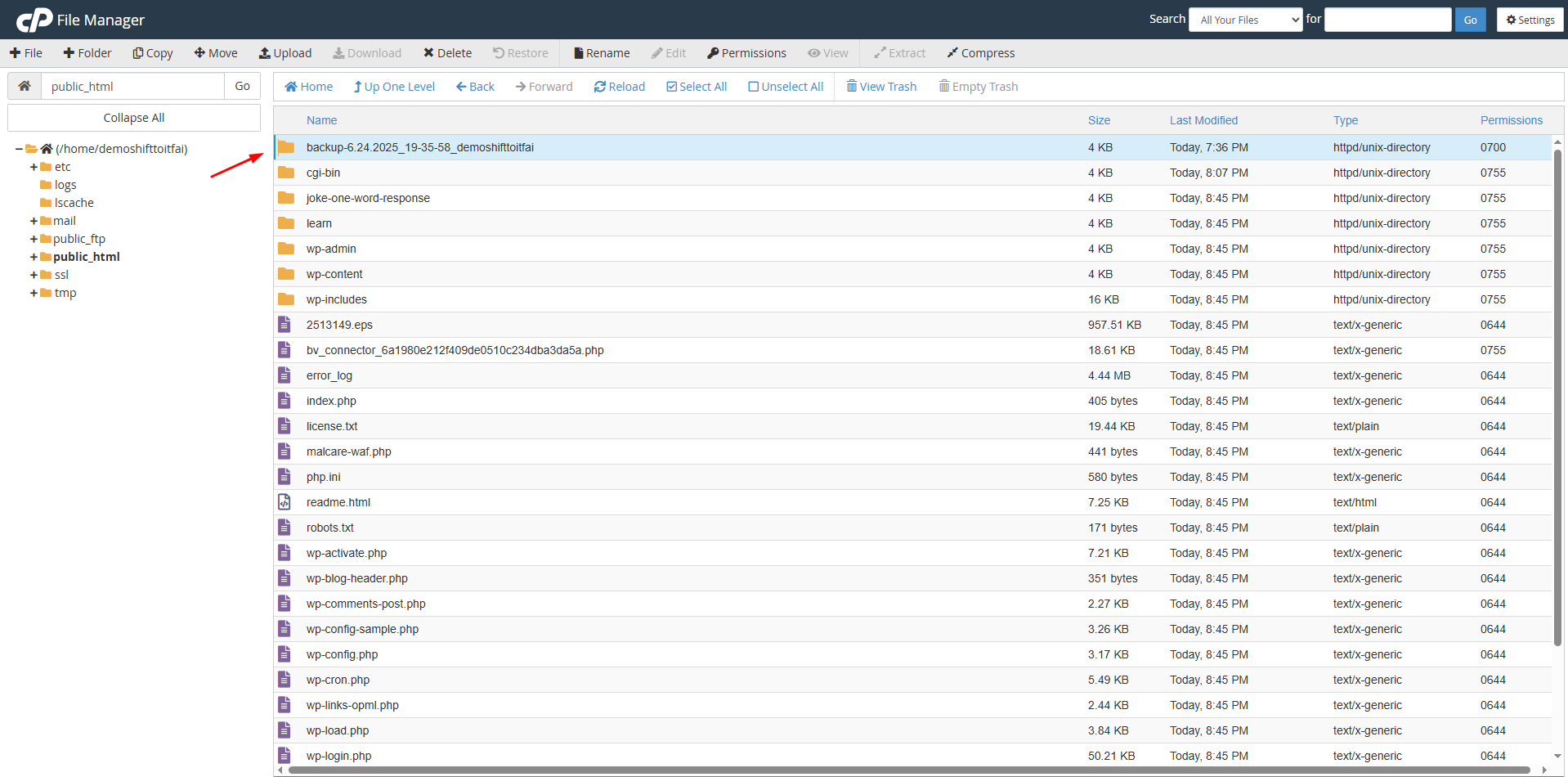1568x777 pixels.
Task: Click Up One Level
Action: 394,87
